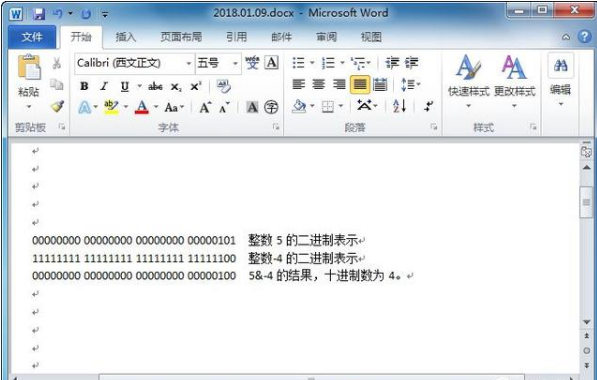597x380 pixels.
Task: Click 更改样式 (Change Styles) button
Action: [514, 81]
